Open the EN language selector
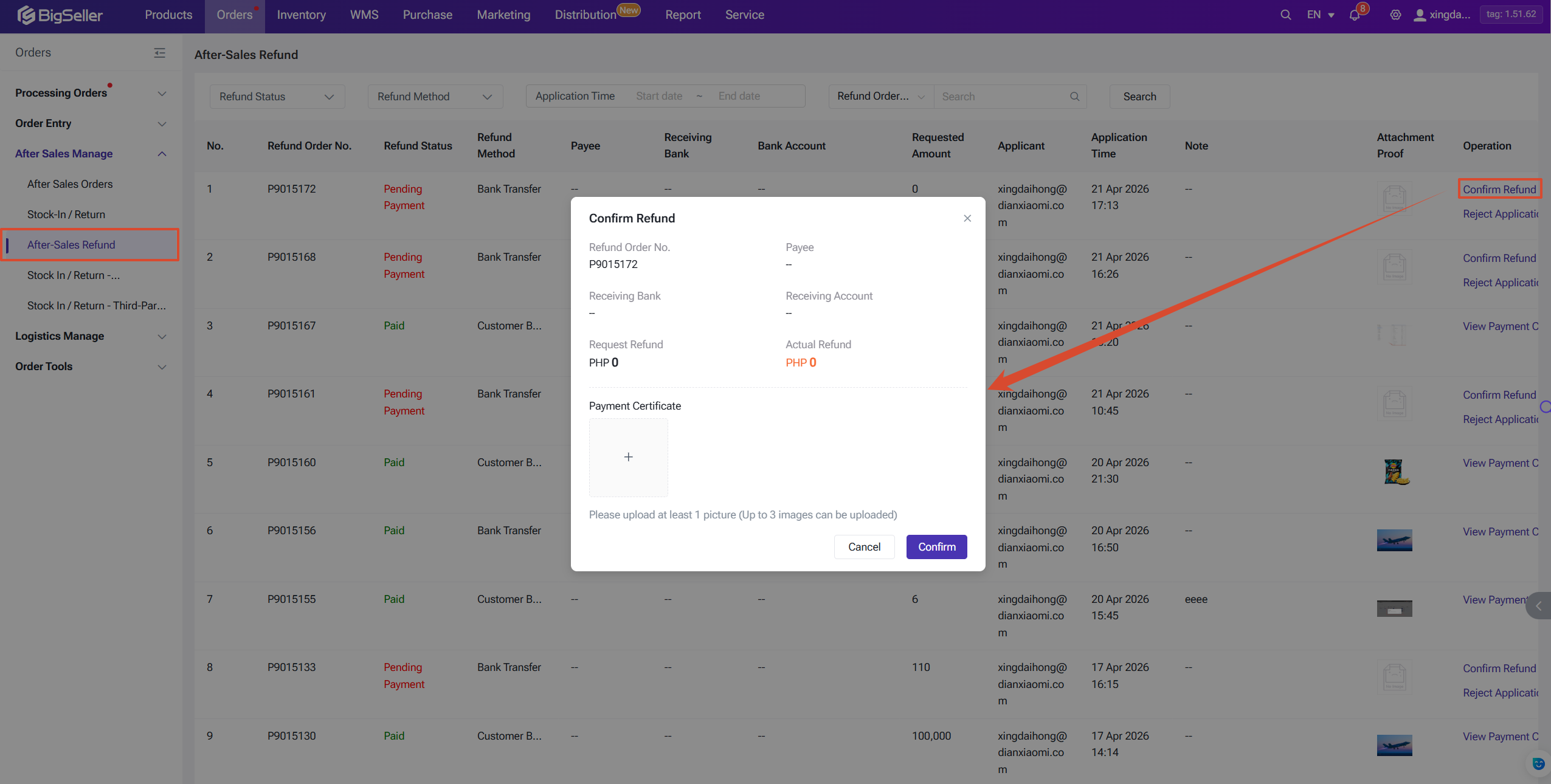 coord(1320,15)
